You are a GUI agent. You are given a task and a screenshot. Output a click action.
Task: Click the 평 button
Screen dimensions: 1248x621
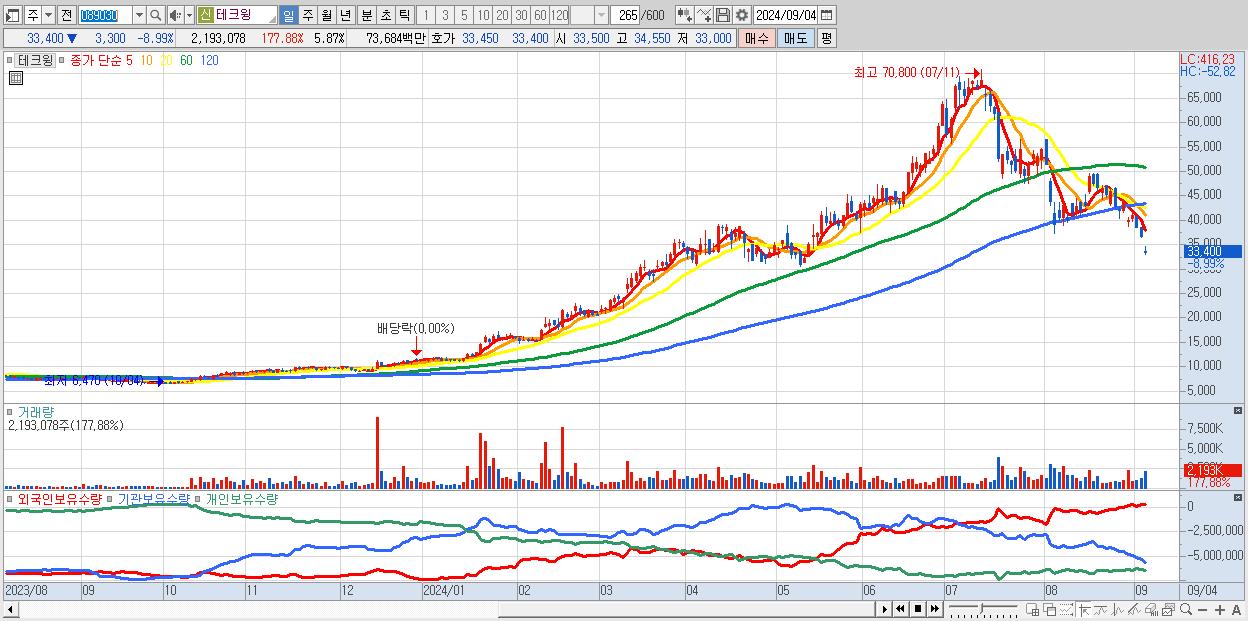pos(826,38)
